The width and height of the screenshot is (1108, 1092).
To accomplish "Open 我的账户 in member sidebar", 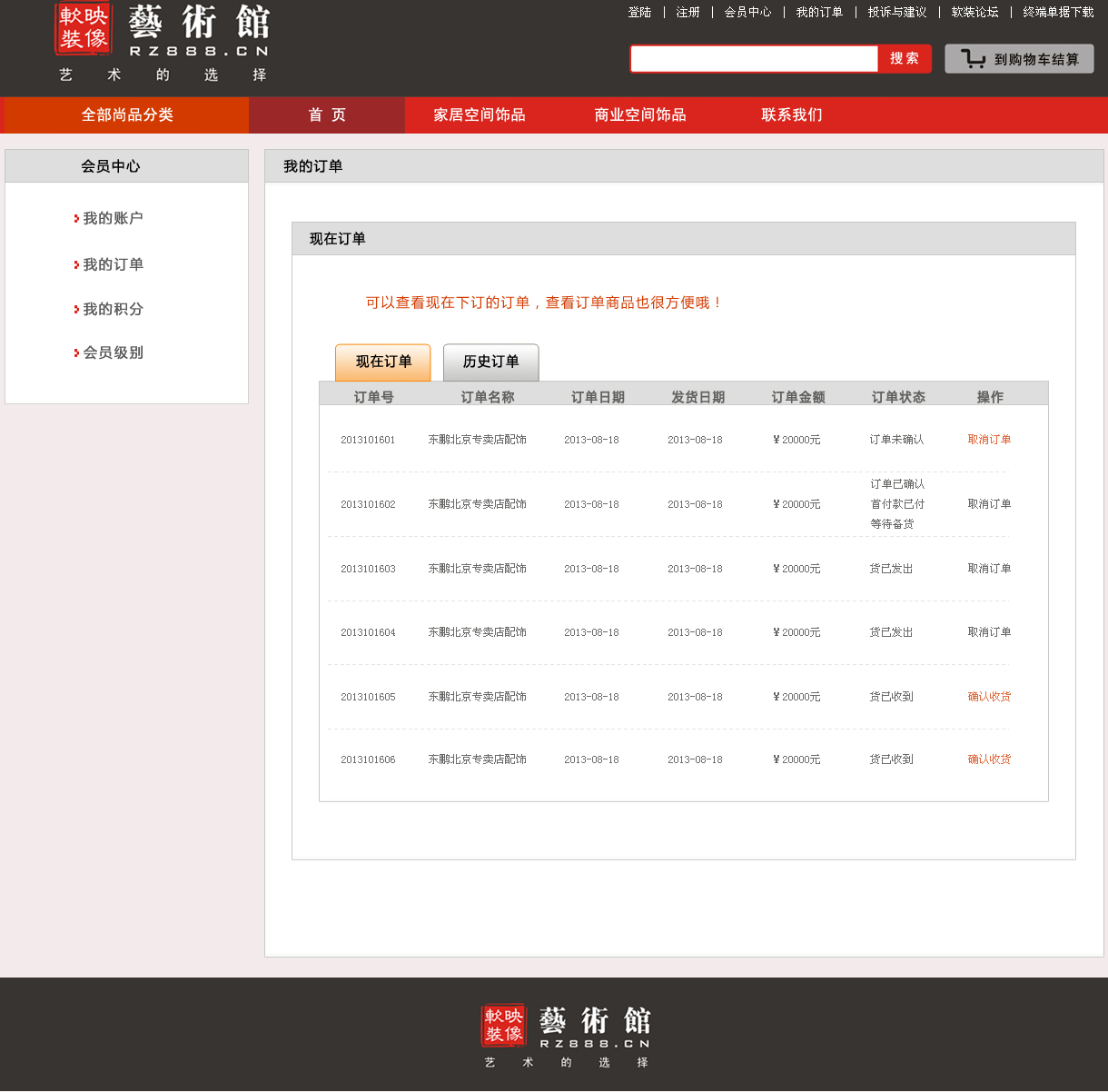I will pyautogui.click(x=113, y=219).
